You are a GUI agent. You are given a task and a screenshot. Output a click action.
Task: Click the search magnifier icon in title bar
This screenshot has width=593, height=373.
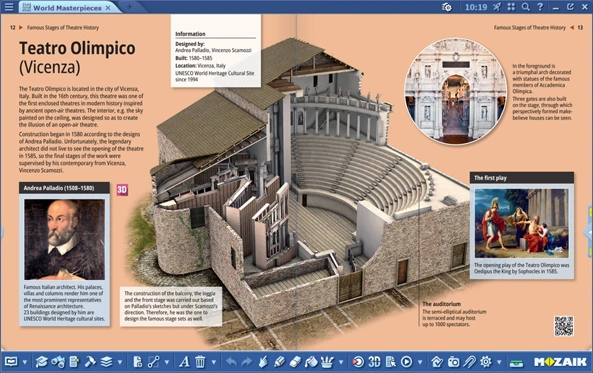point(526,7)
